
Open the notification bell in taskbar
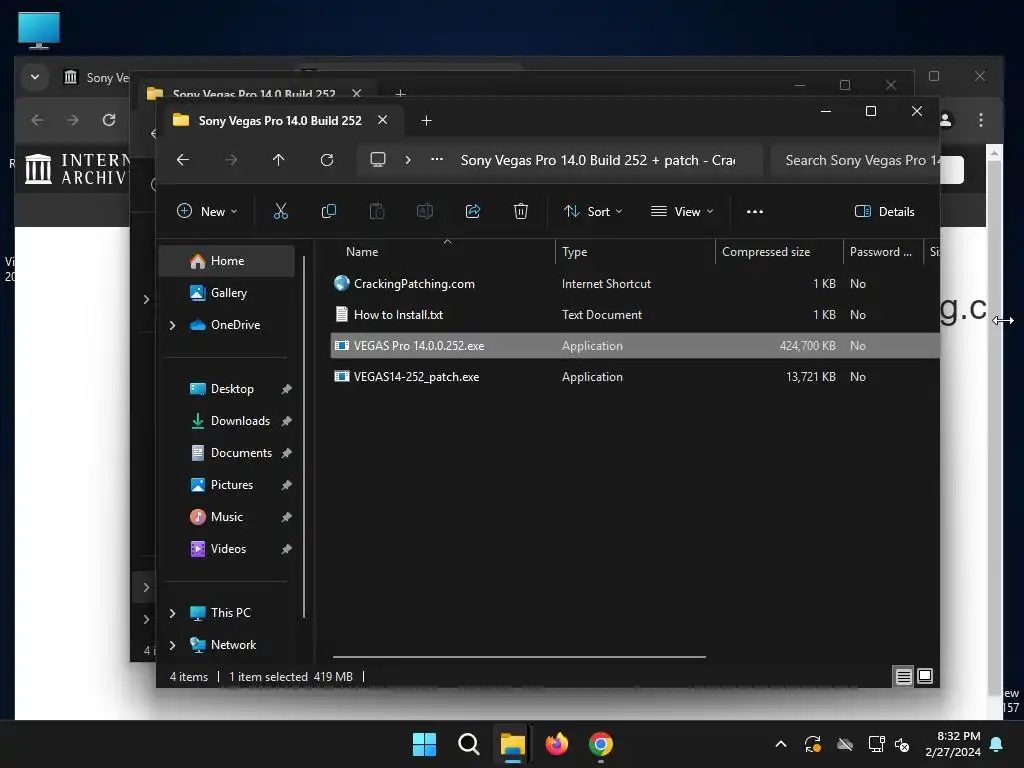coord(997,744)
